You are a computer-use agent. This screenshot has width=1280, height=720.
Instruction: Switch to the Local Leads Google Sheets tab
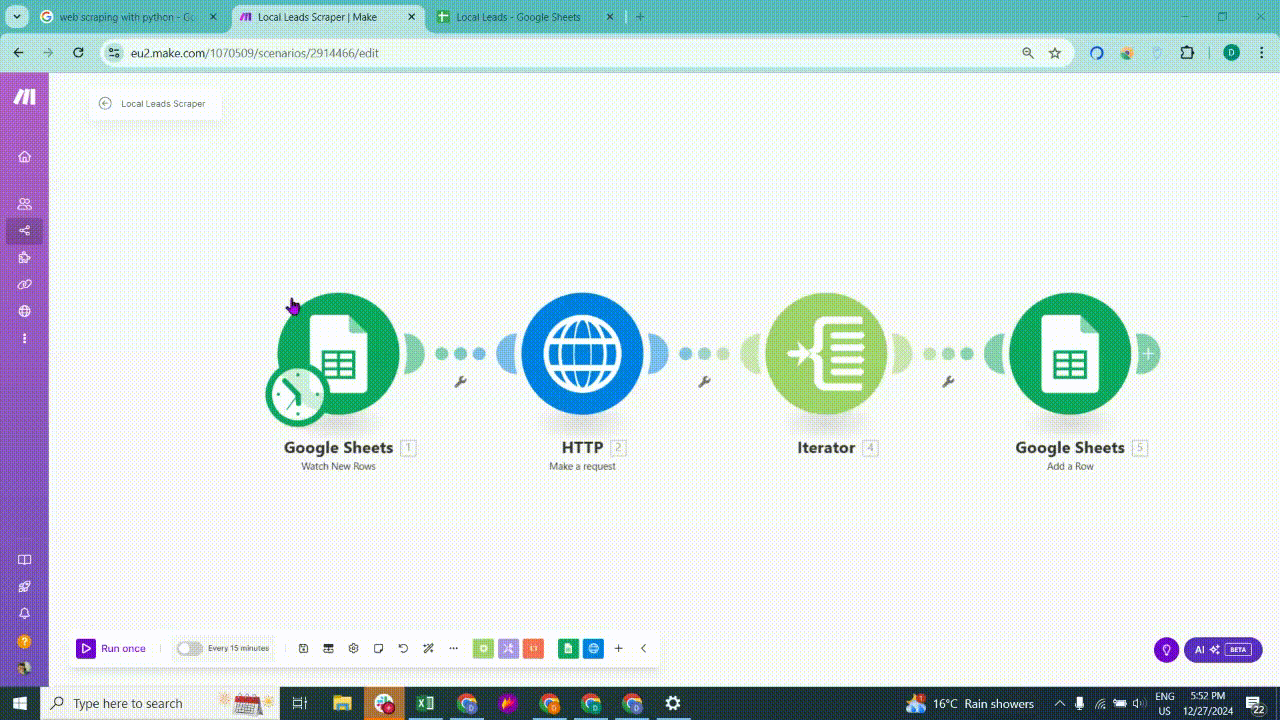tap(520, 17)
